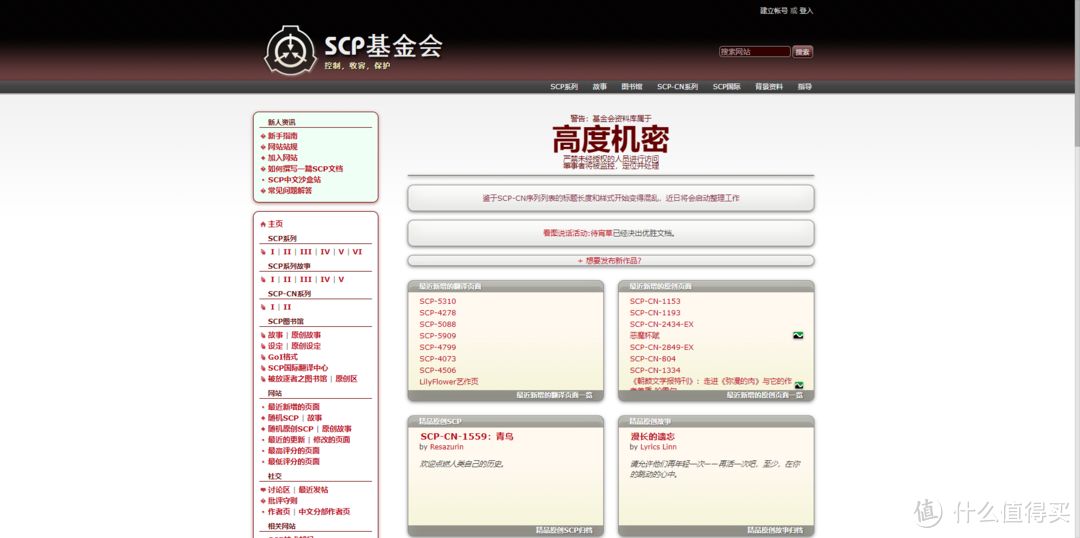Click the 随机SCP random page link

pos(283,417)
